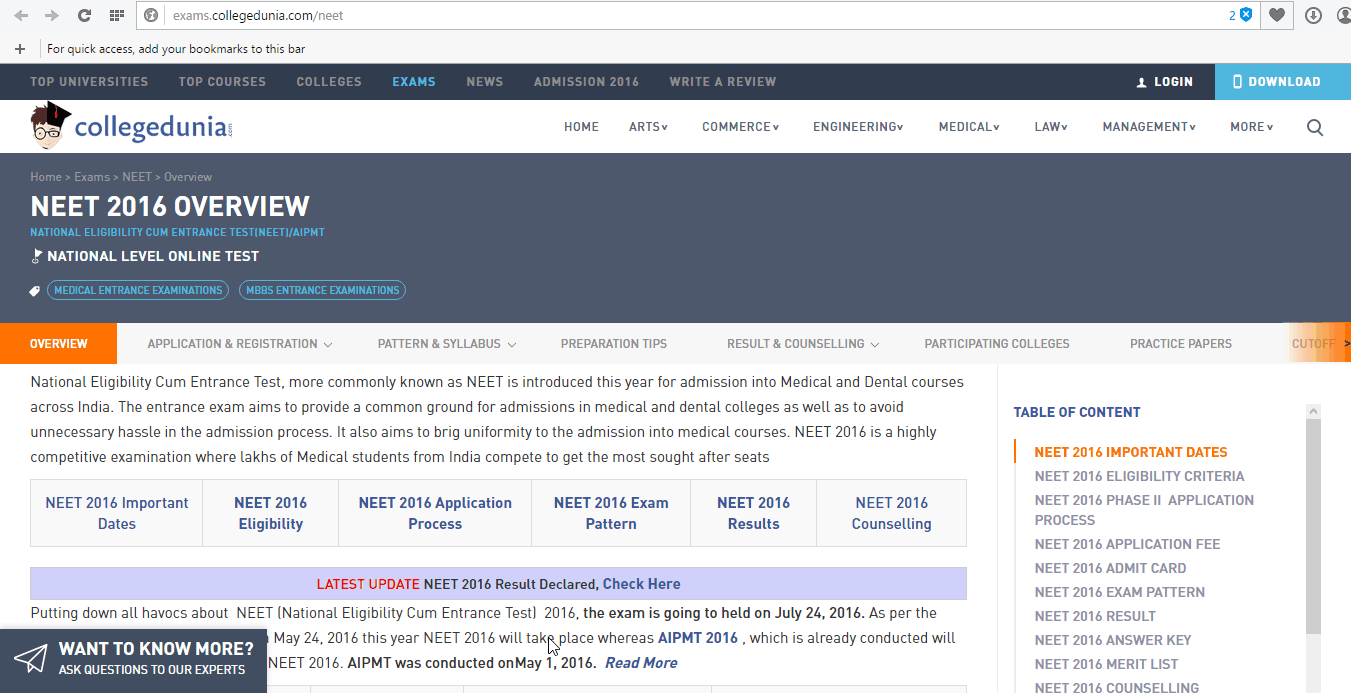Click the AIPMT 2016 link in paragraph
The width and height of the screenshot is (1351, 693).
(x=698, y=638)
